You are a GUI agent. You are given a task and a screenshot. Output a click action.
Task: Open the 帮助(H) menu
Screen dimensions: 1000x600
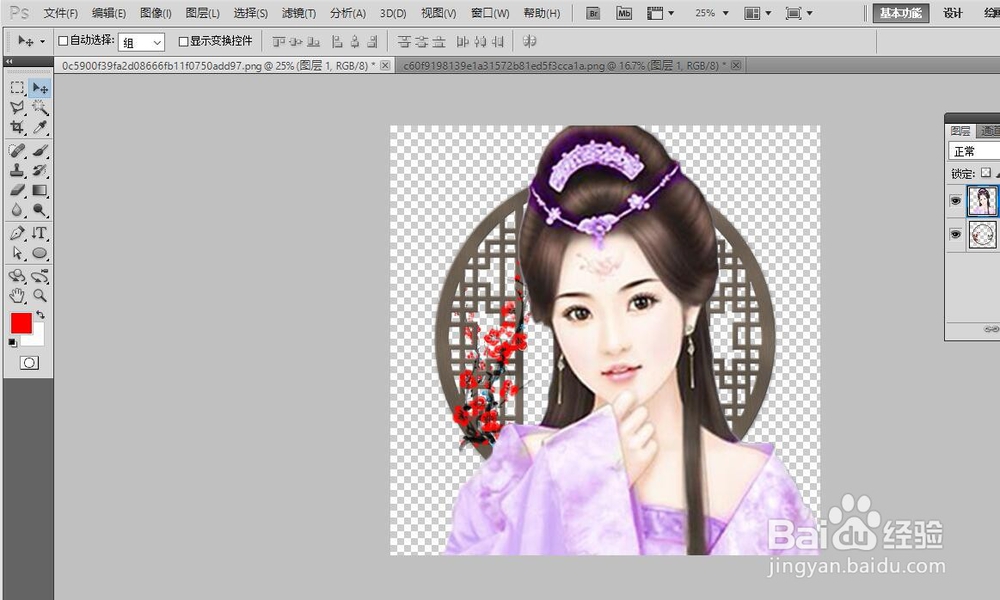pos(542,13)
